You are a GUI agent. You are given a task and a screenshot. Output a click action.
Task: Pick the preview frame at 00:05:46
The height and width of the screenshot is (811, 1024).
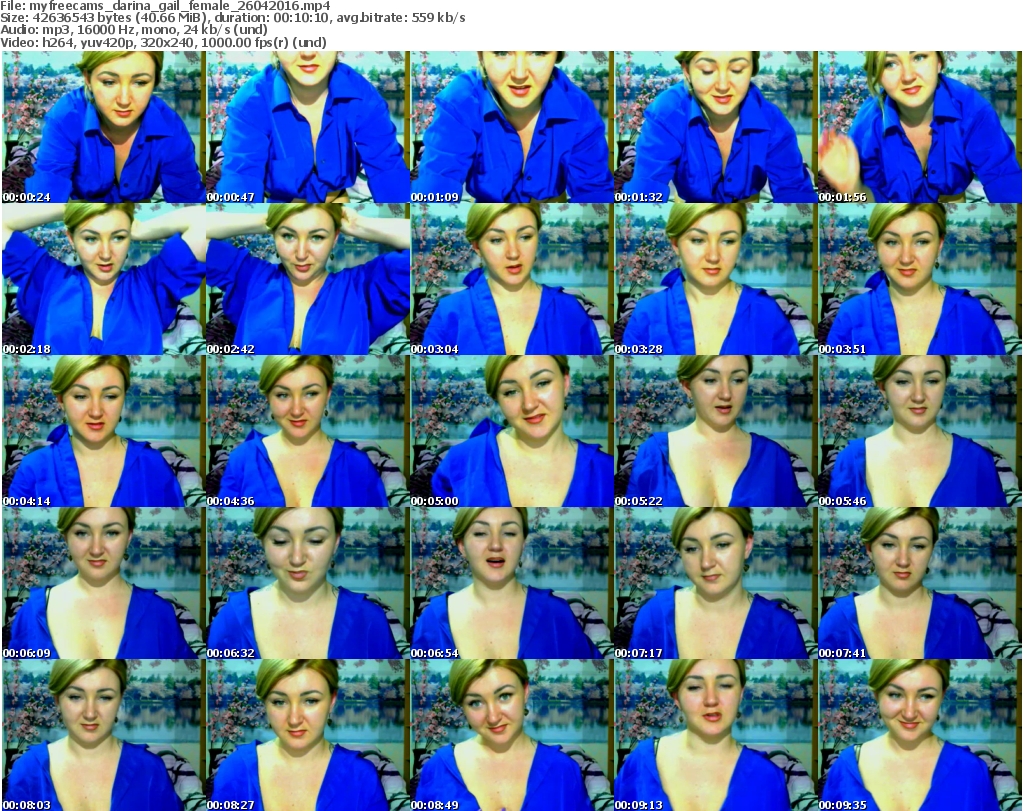point(920,431)
